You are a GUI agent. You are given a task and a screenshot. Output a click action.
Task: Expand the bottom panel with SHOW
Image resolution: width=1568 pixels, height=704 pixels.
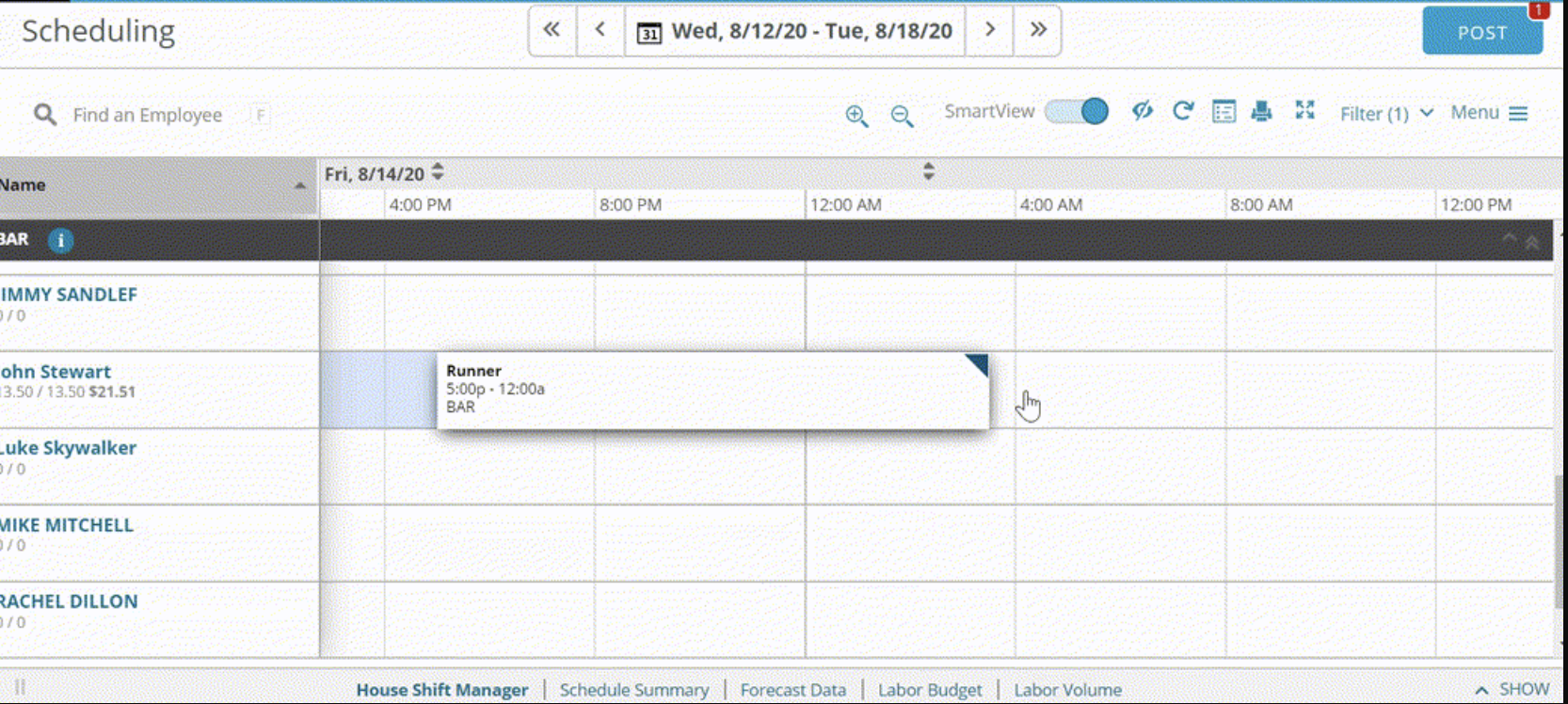pos(1512,690)
